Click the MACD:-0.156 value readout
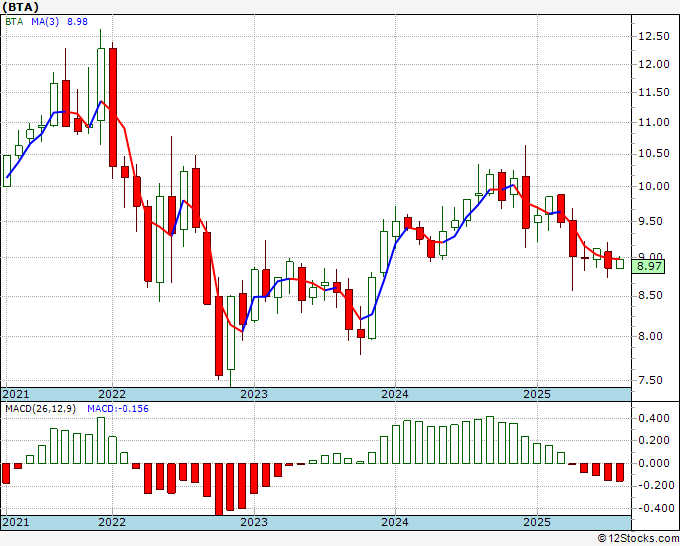The image size is (680, 546). 118,409
